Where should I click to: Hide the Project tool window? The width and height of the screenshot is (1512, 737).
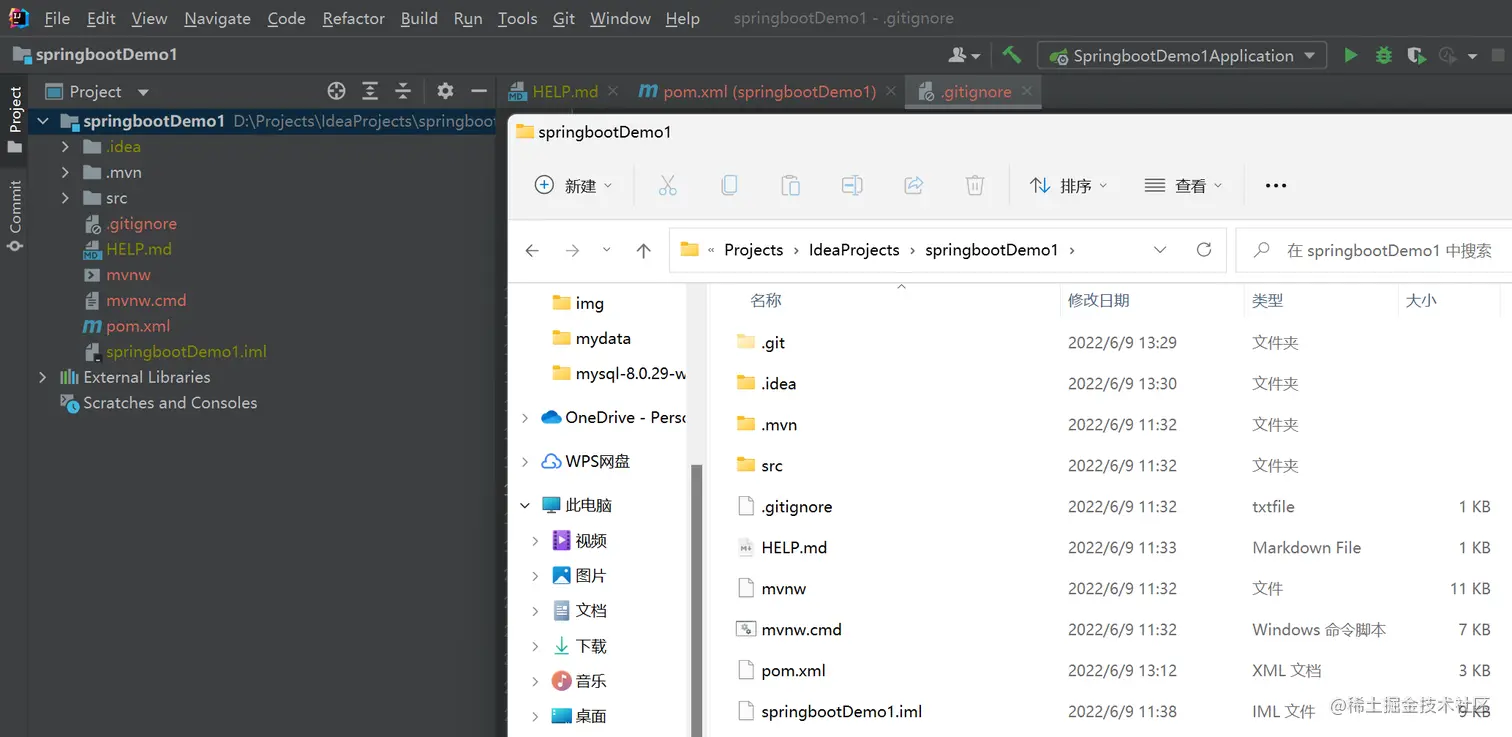tap(479, 91)
